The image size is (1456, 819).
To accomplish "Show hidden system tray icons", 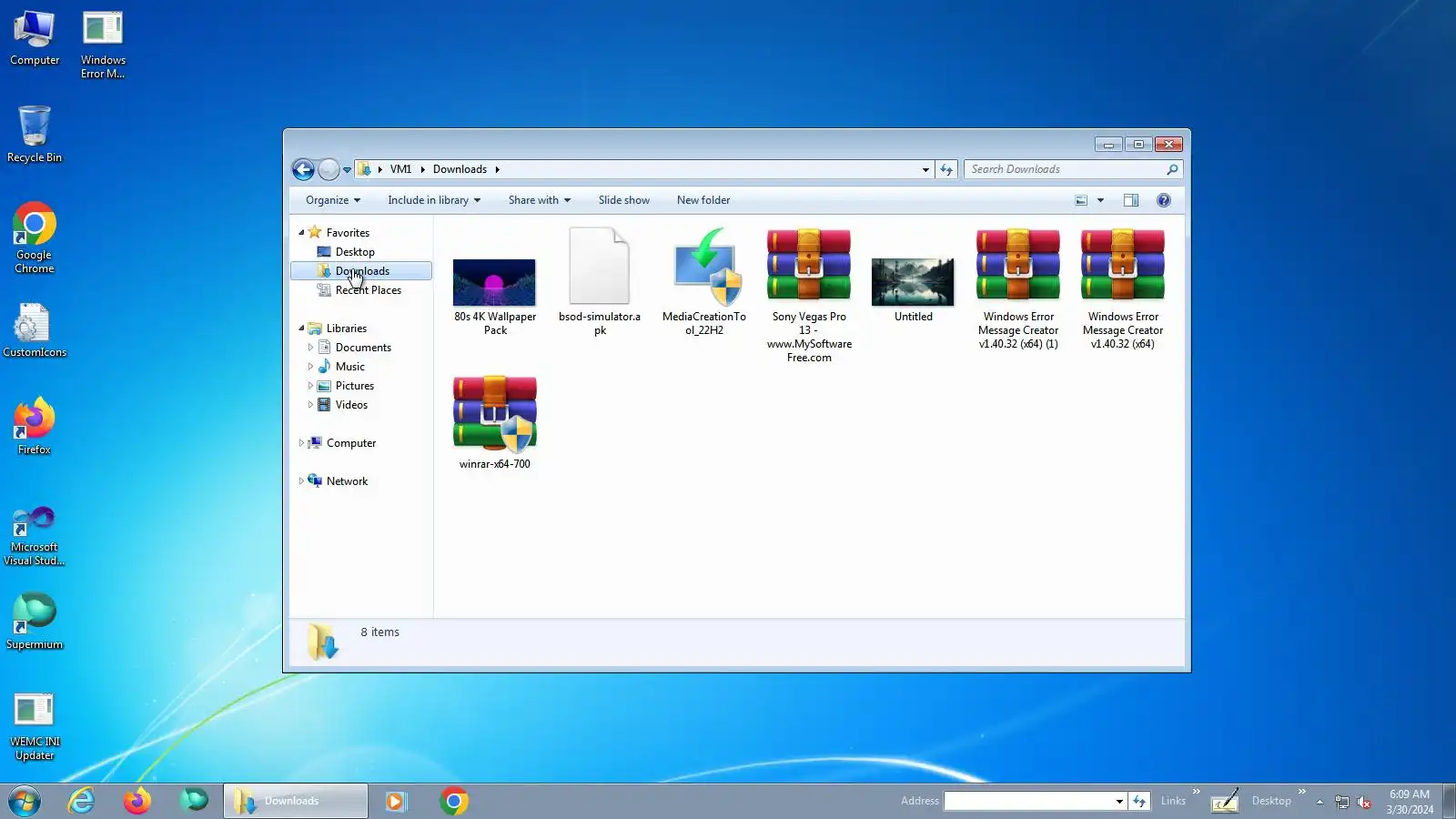I will tap(1319, 802).
